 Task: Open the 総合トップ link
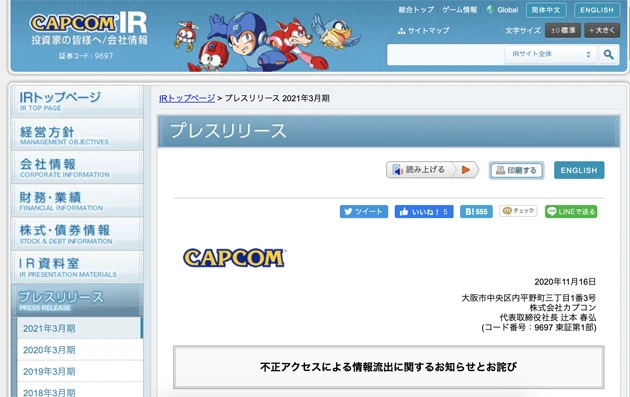tap(416, 10)
